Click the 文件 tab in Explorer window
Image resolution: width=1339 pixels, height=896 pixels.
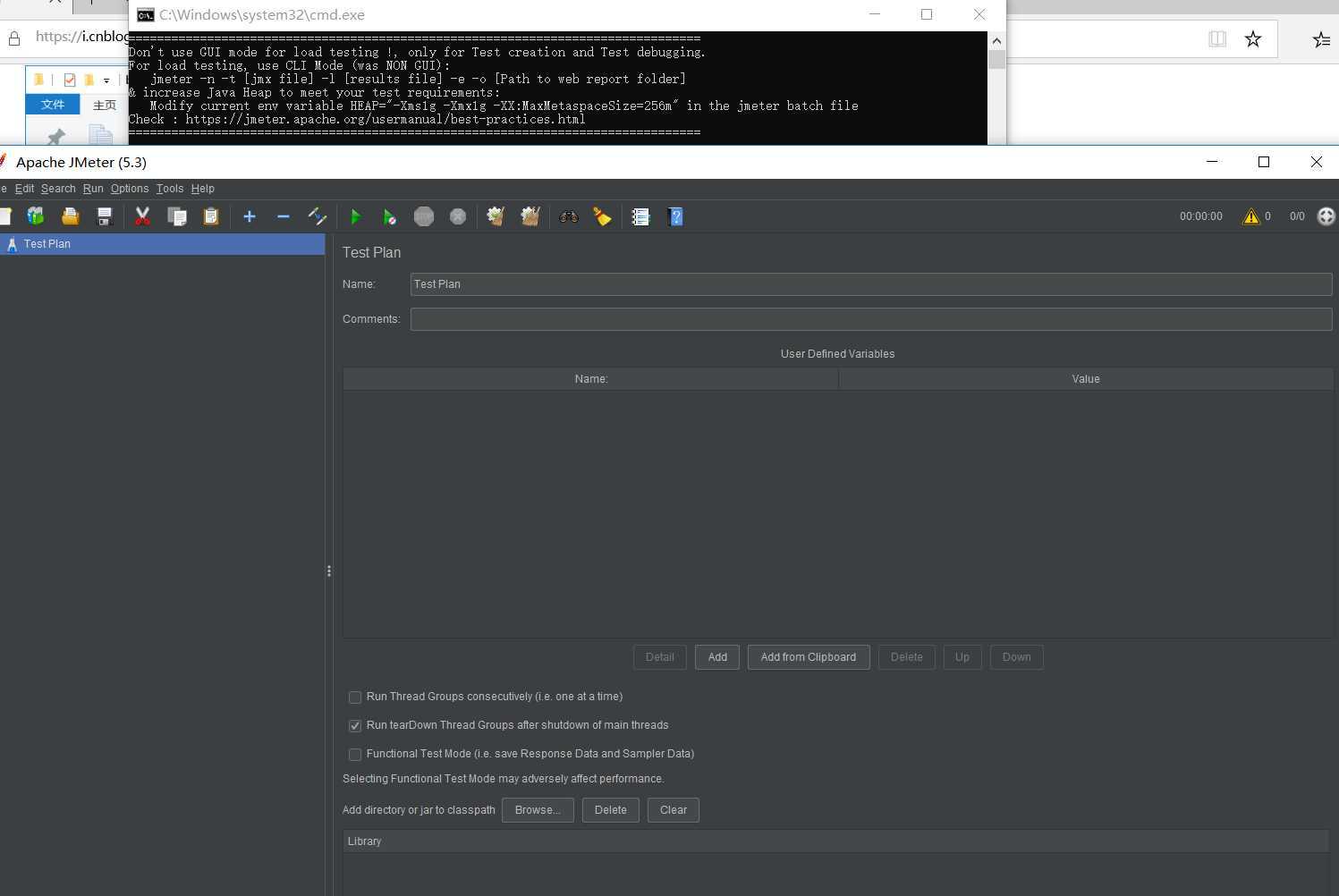tap(53, 105)
